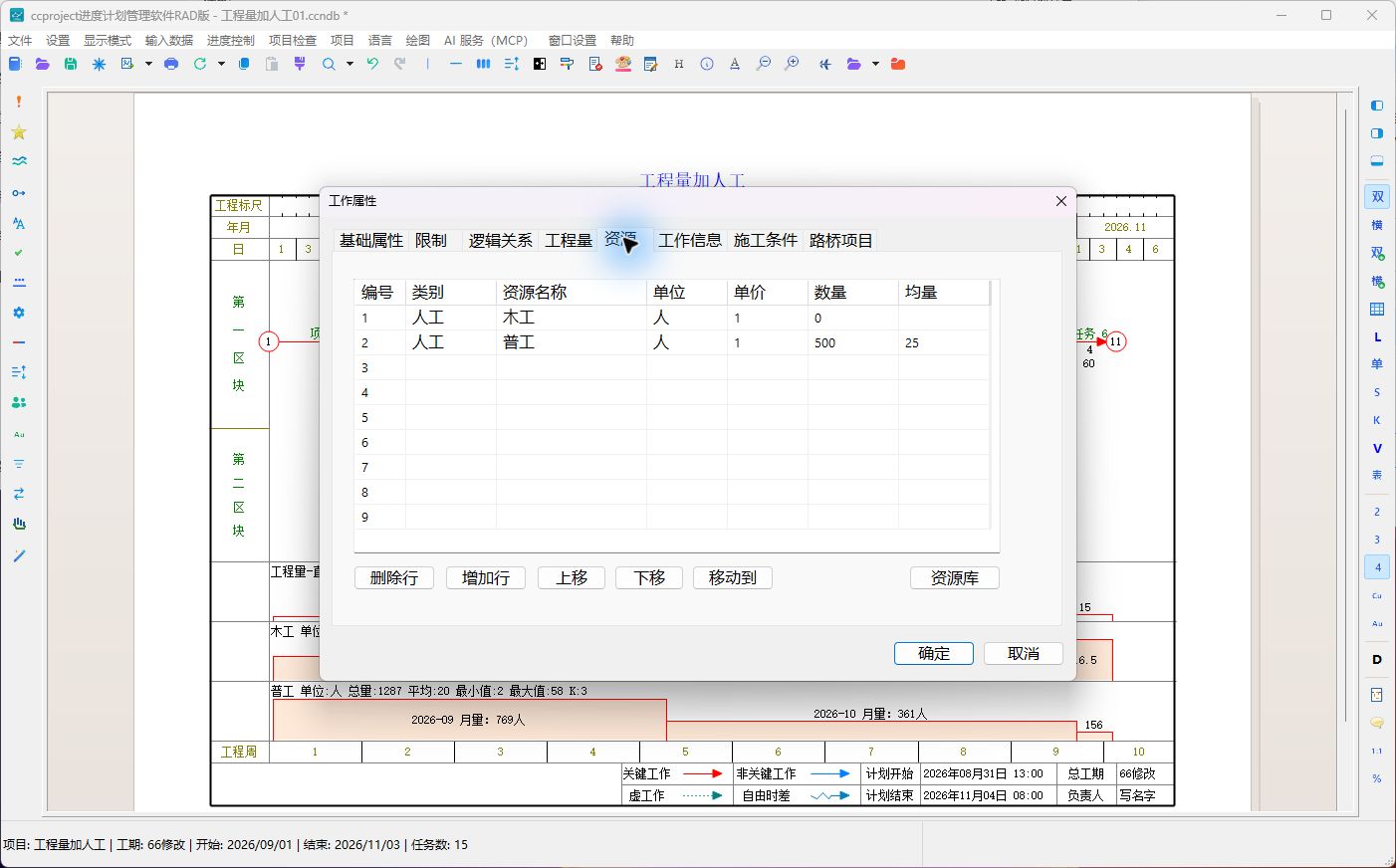The image size is (1396, 868).
Task: Click the swap arrows icon in the left sidebar
Action: pos(19,494)
